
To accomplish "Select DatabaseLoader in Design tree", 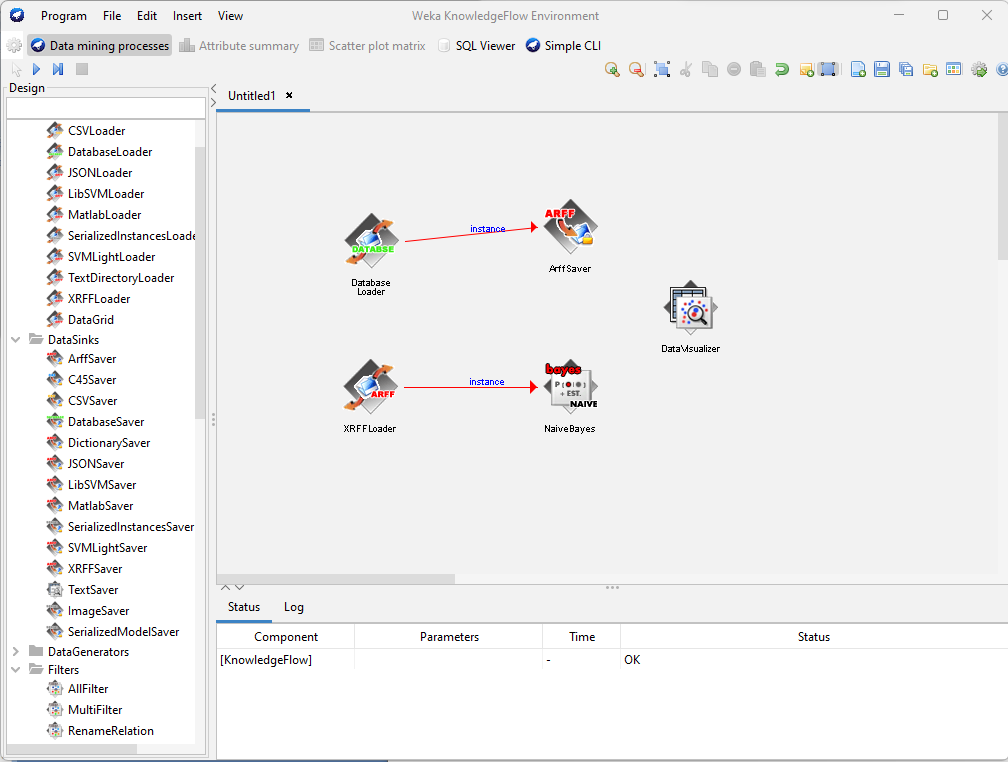I will point(110,152).
